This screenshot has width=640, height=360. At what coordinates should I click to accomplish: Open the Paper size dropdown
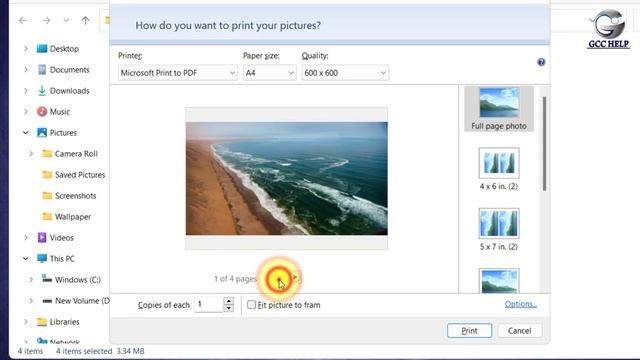(269, 73)
